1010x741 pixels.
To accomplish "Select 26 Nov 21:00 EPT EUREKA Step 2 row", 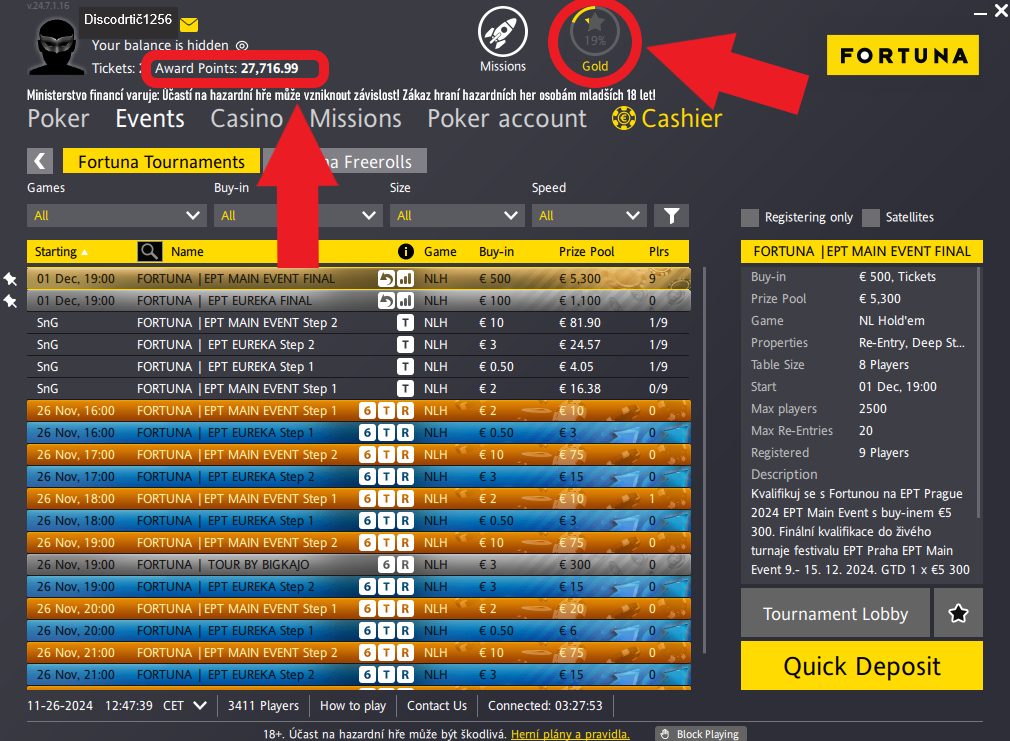I will [x=359, y=675].
